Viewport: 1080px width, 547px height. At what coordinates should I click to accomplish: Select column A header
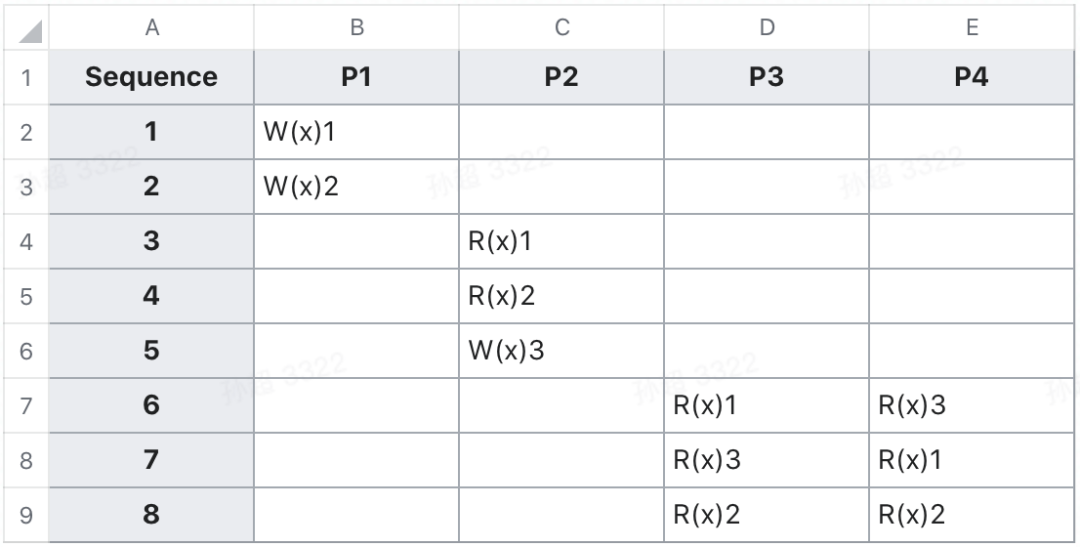pos(151,29)
